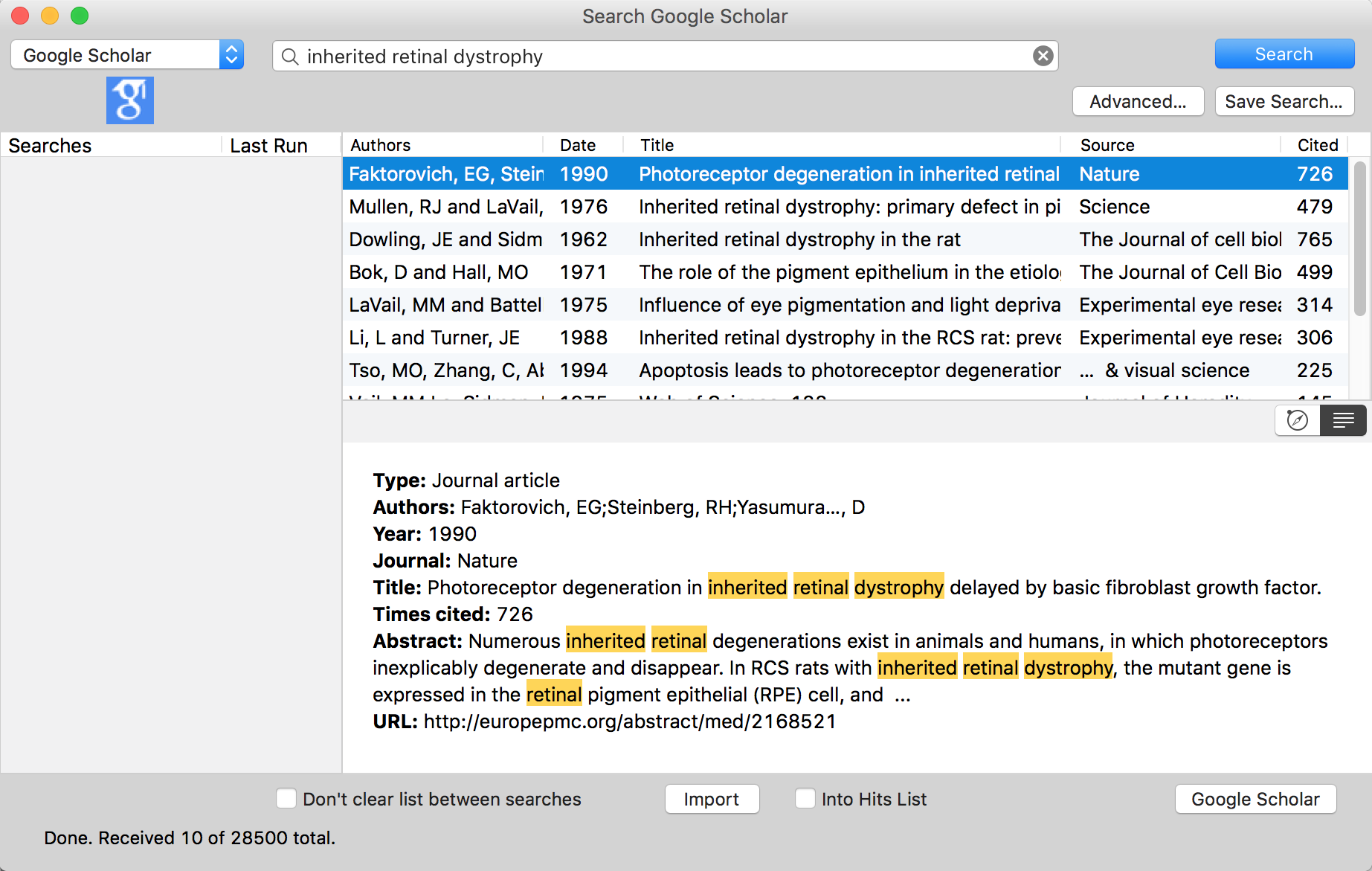
Task: Click the Last Run column header
Action: (281, 146)
